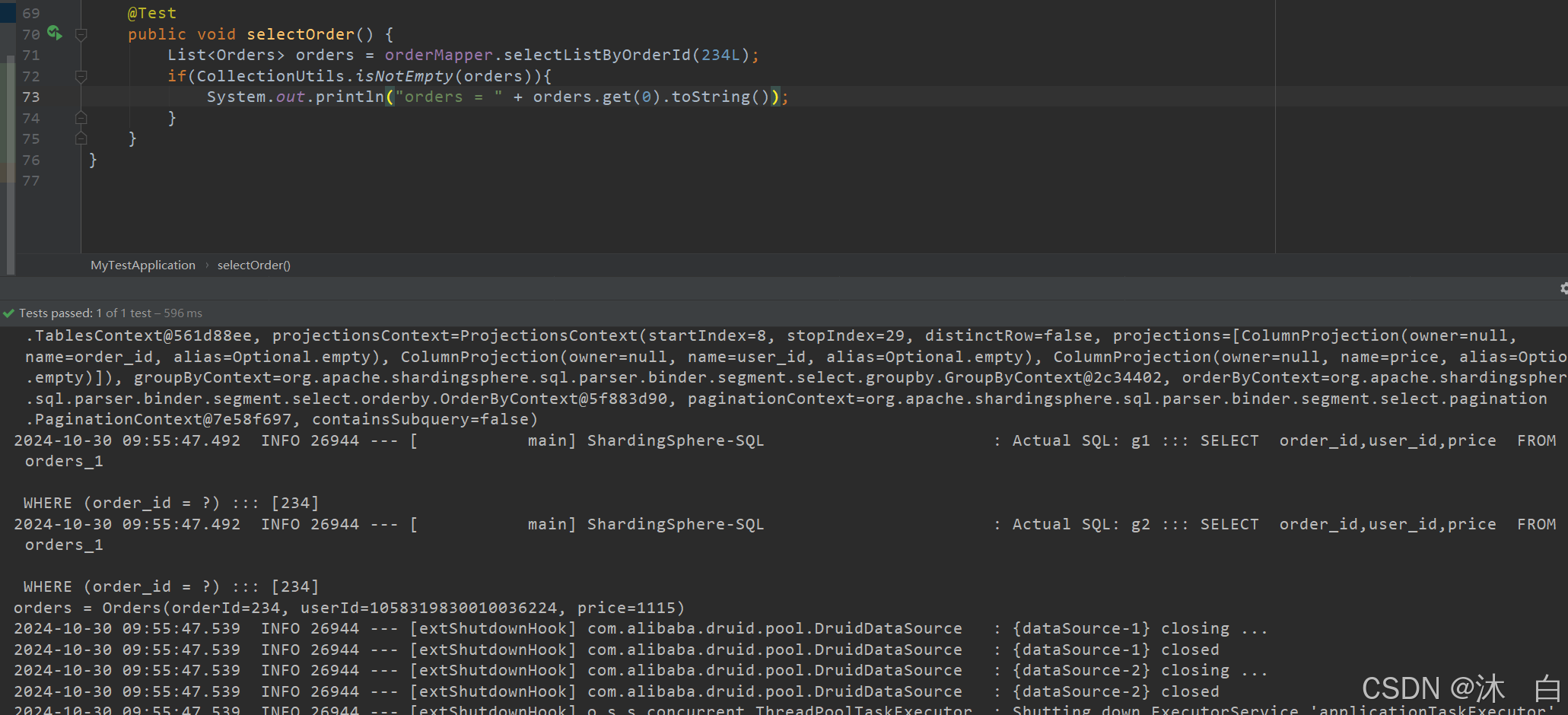The image size is (1568, 715).
Task: Click the rerun test icon beside line 70
Action: point(53,33)
